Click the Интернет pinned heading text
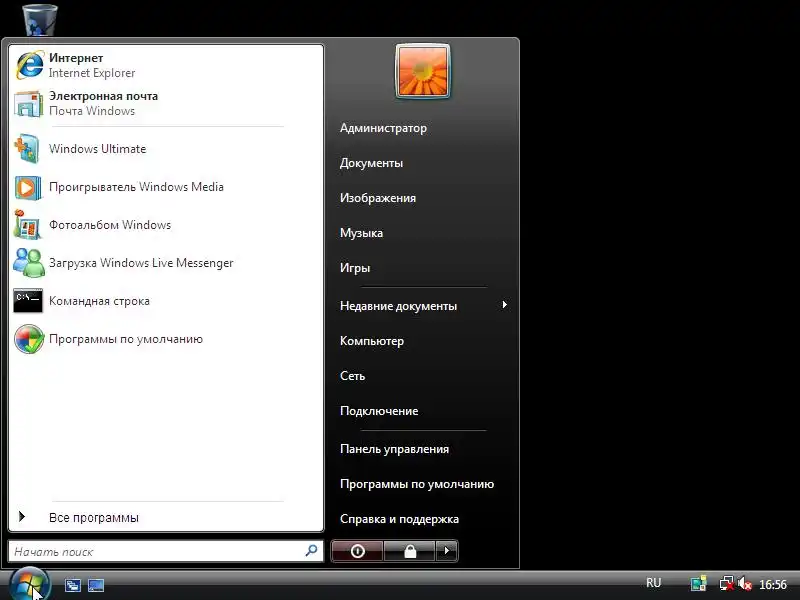Image resolution: width=800 pixels, height=600 pixels. [76, 58]
